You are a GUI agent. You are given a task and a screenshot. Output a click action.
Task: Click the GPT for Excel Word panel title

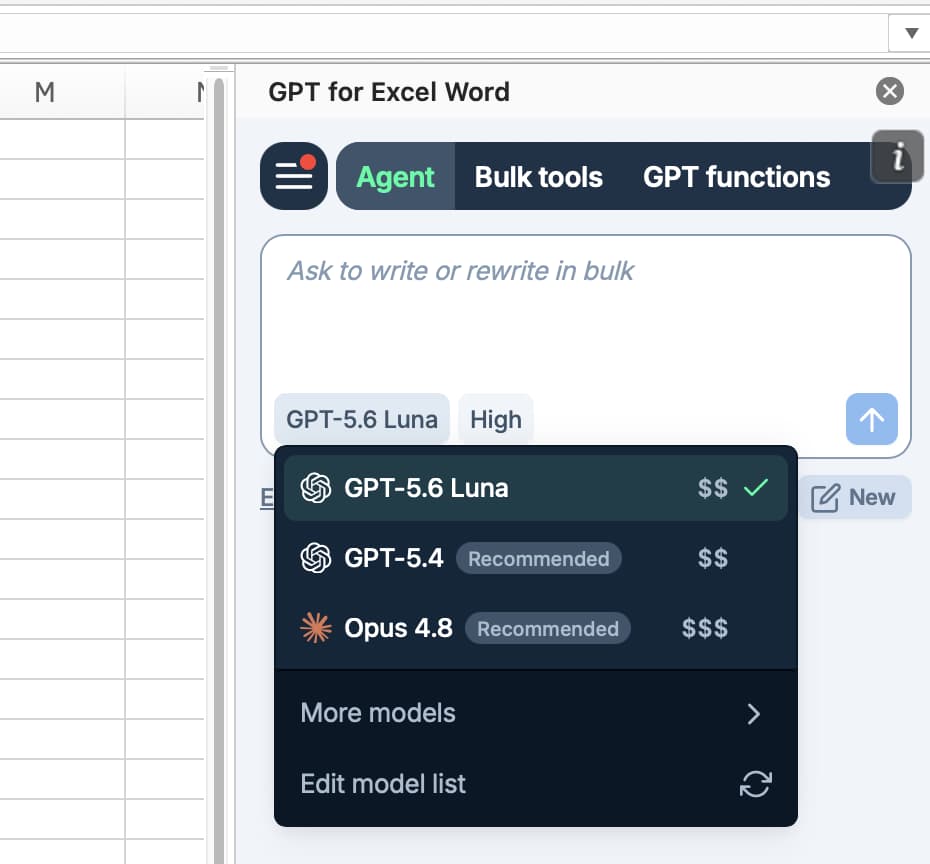[388, 92]
